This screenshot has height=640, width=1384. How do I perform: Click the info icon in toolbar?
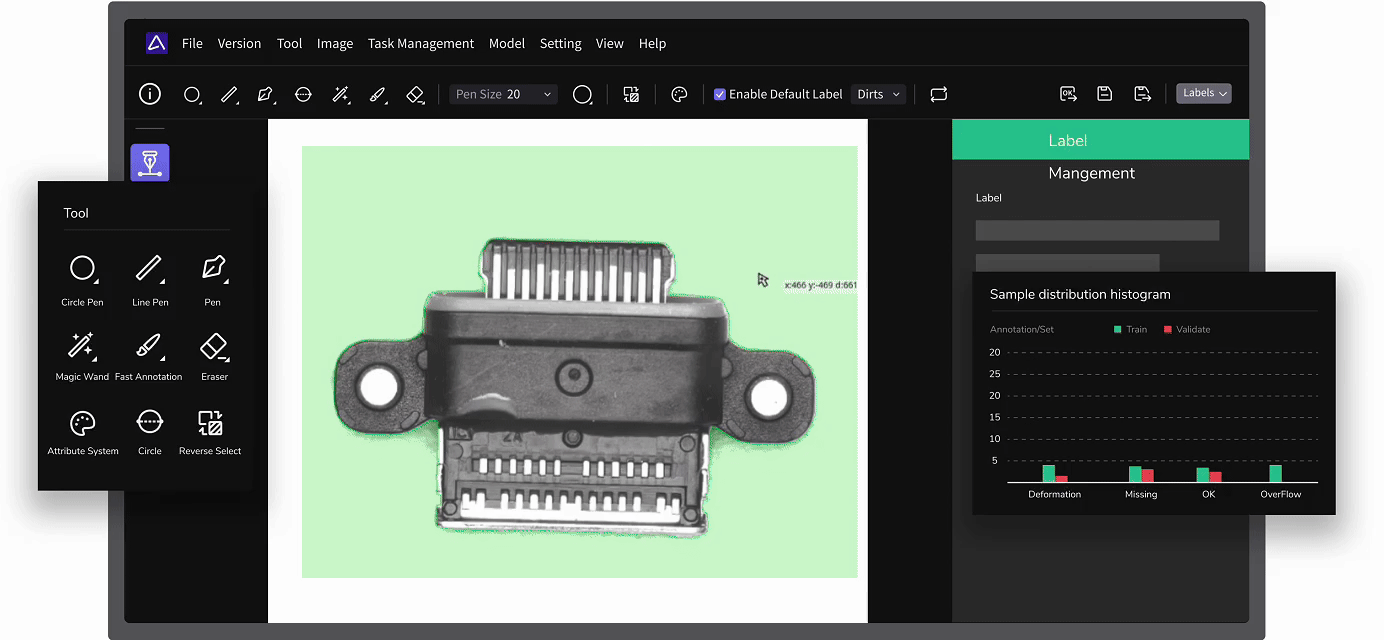(x=150, y=94)
